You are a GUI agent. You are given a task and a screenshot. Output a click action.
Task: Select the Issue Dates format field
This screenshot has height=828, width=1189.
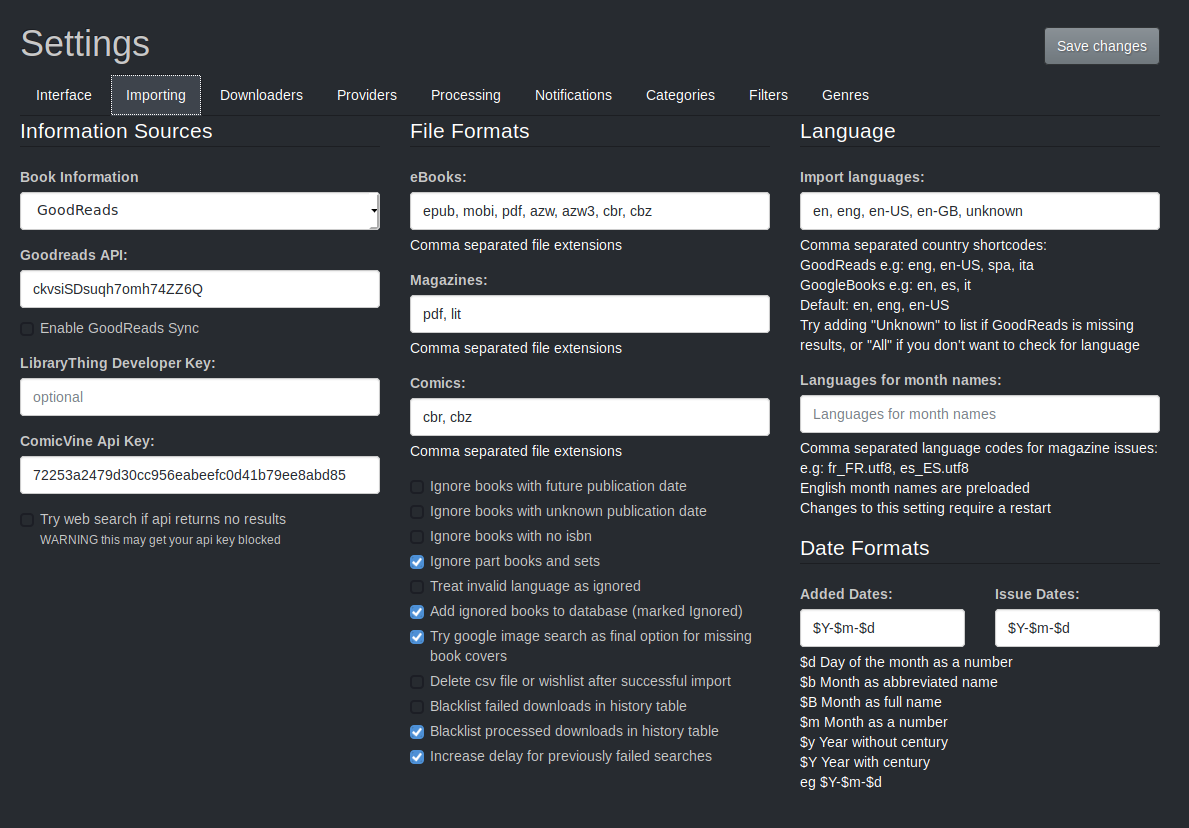pyautogui.click(x=1077, y=628)
